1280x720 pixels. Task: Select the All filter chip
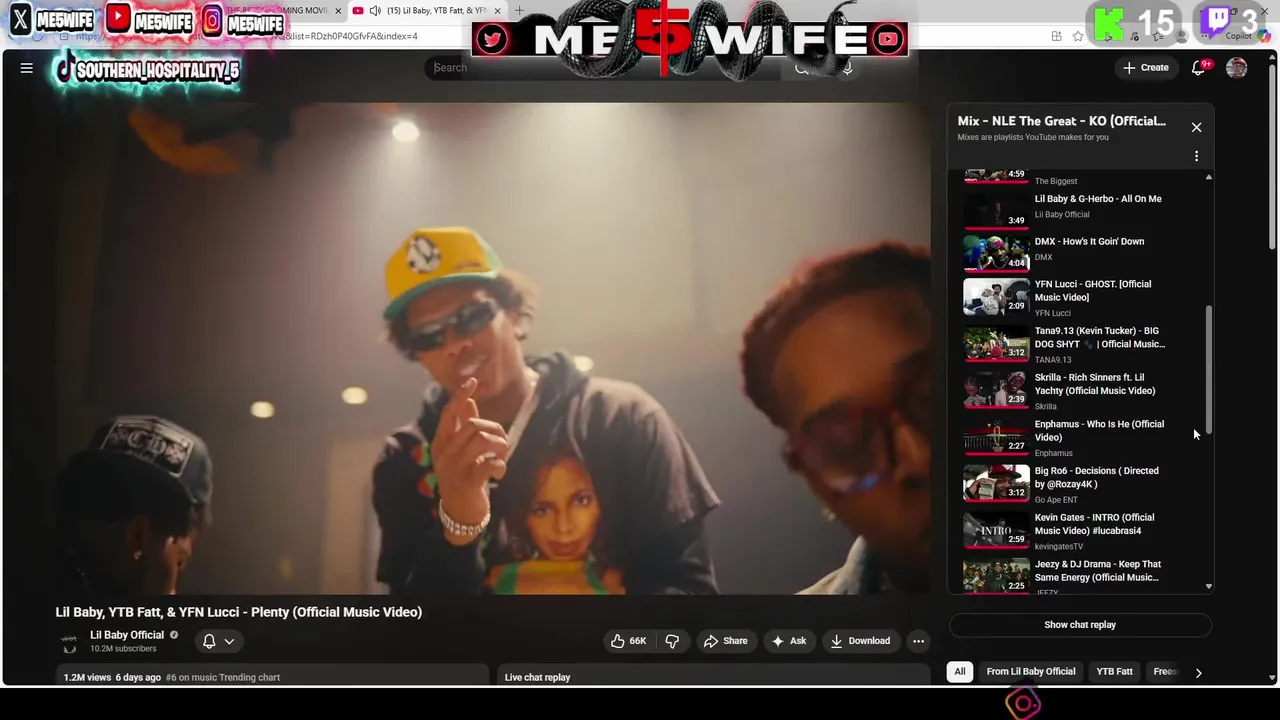click(960, 671)
